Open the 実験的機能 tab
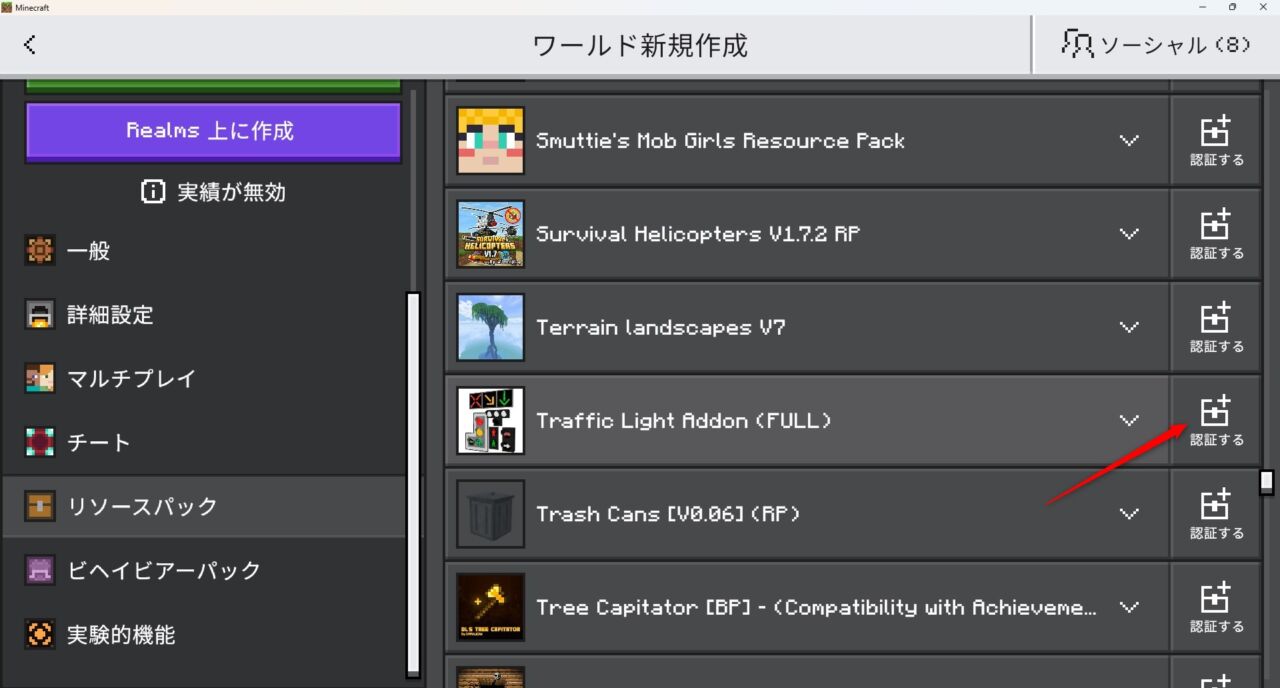The width and height of the screenshot is (1280, 688). click(204, 635)
